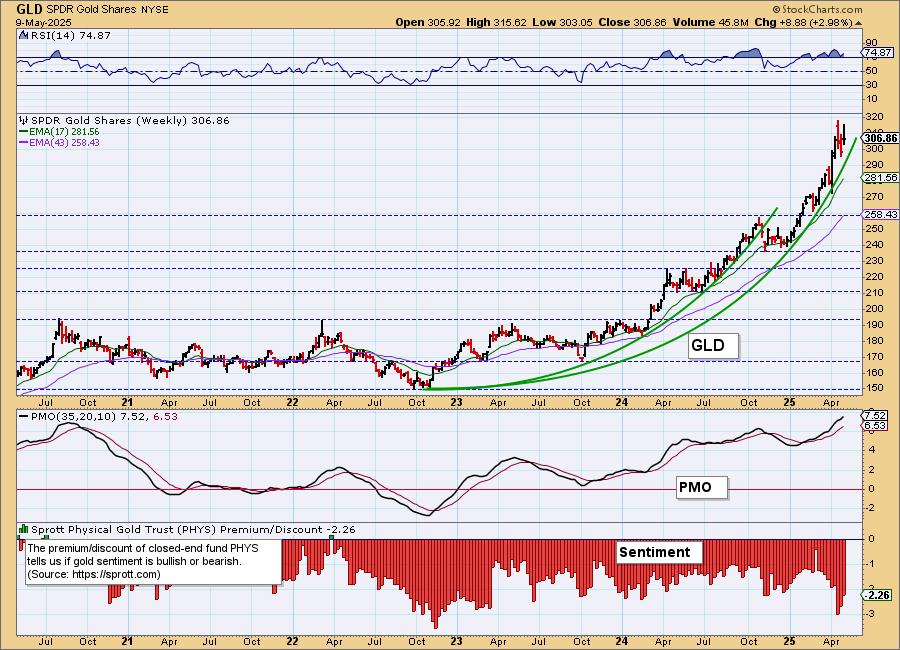Click 'Sprott Physical Gold Trust (PHYS) Premium/Discount' label
This screenshot has height=650, width=900.
177,529
